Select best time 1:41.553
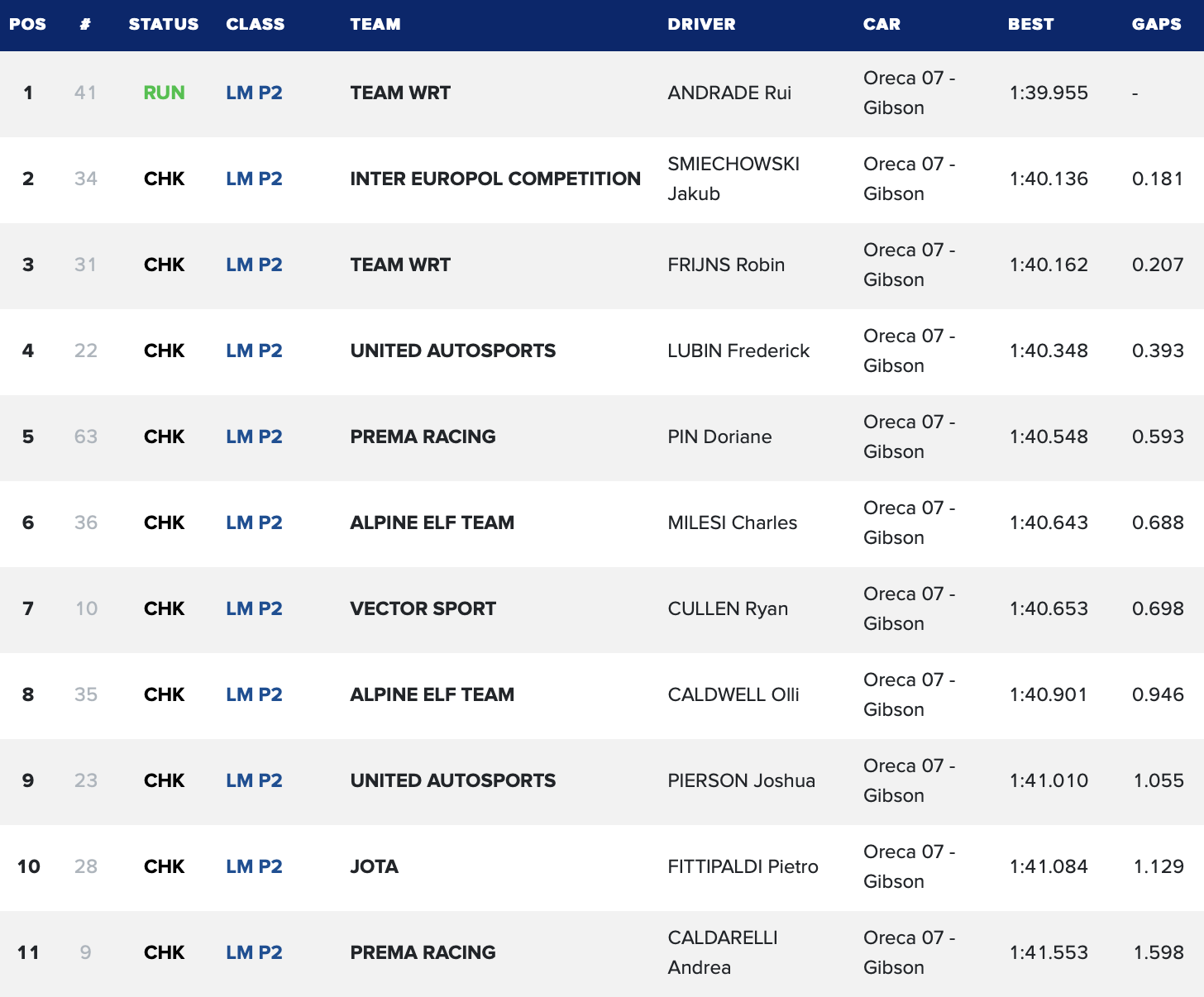1204x997 pixels. 1049,952
